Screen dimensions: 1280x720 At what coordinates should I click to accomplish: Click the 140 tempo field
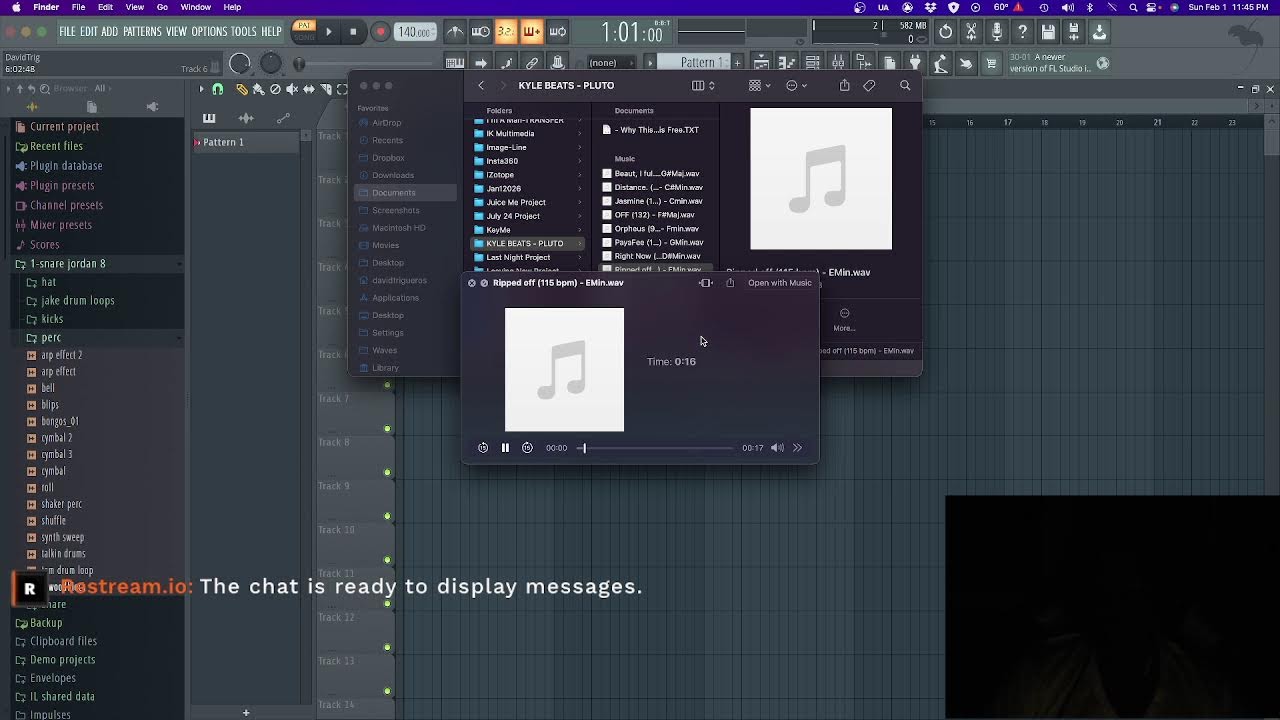(x=416, y=32)
